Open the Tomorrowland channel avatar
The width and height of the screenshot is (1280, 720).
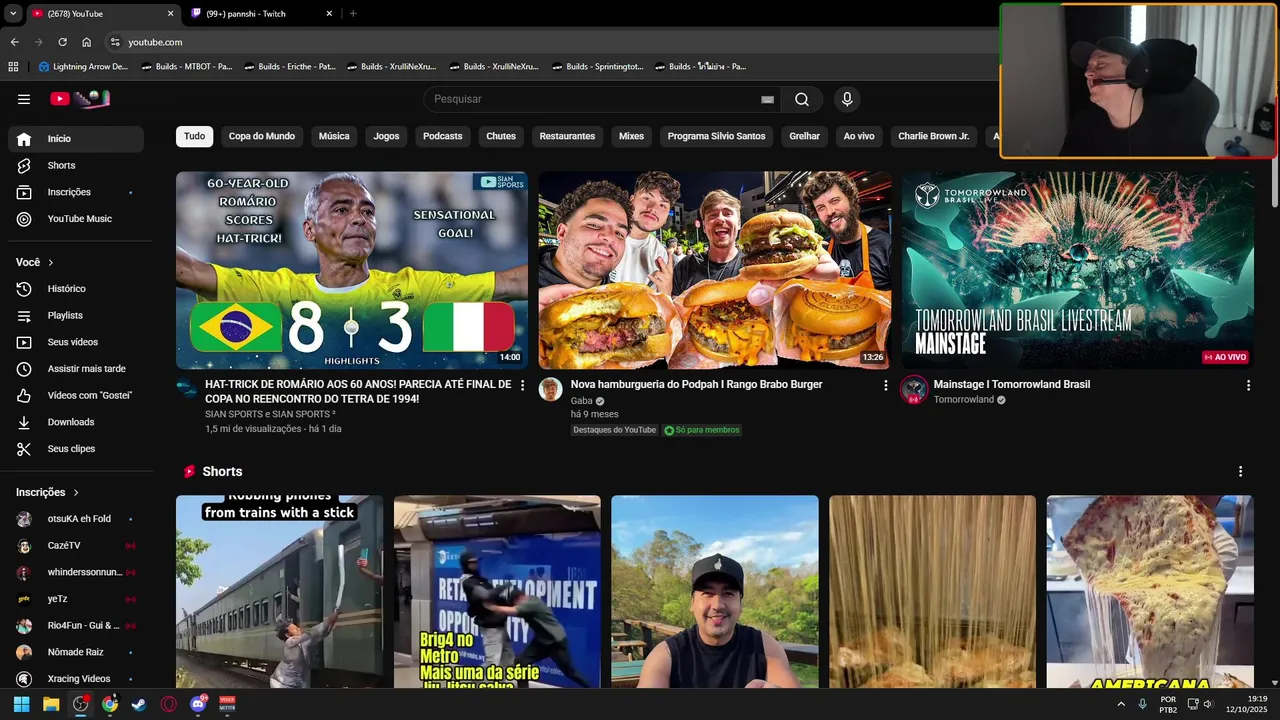pyautogui.click(x=914, y=390)
